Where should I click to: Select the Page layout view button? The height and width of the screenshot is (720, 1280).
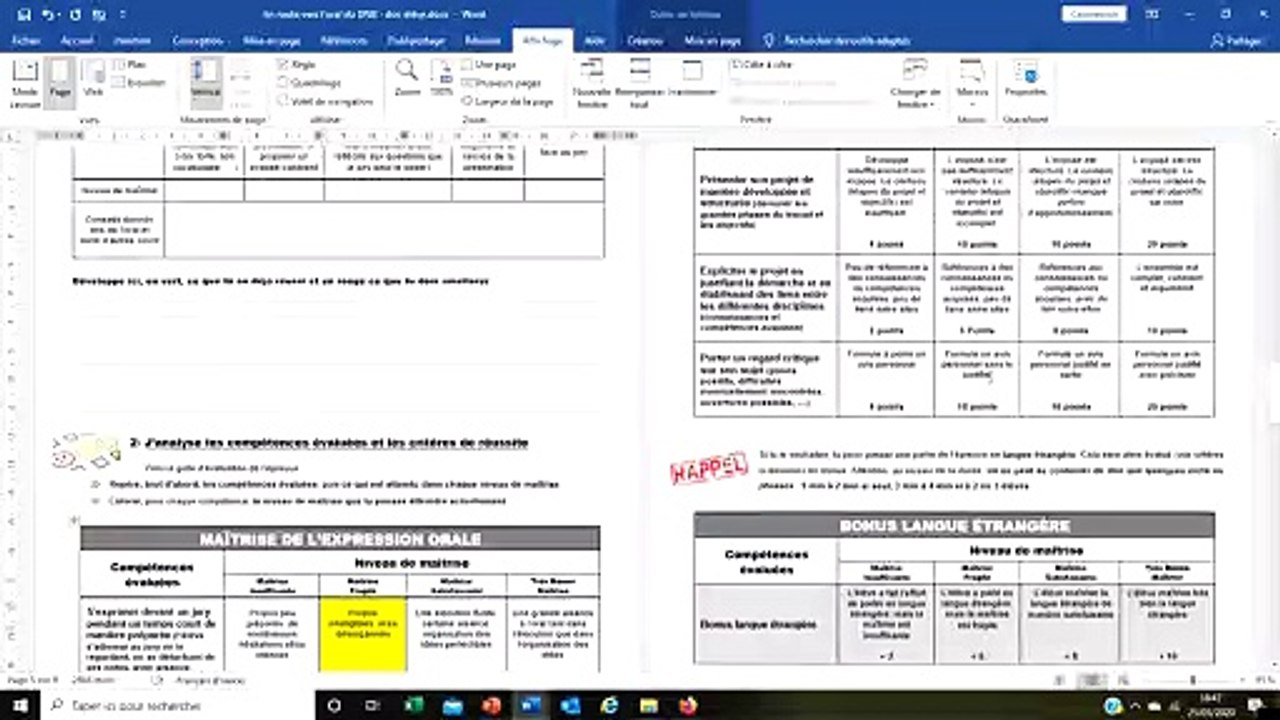[x=61, y=82]
